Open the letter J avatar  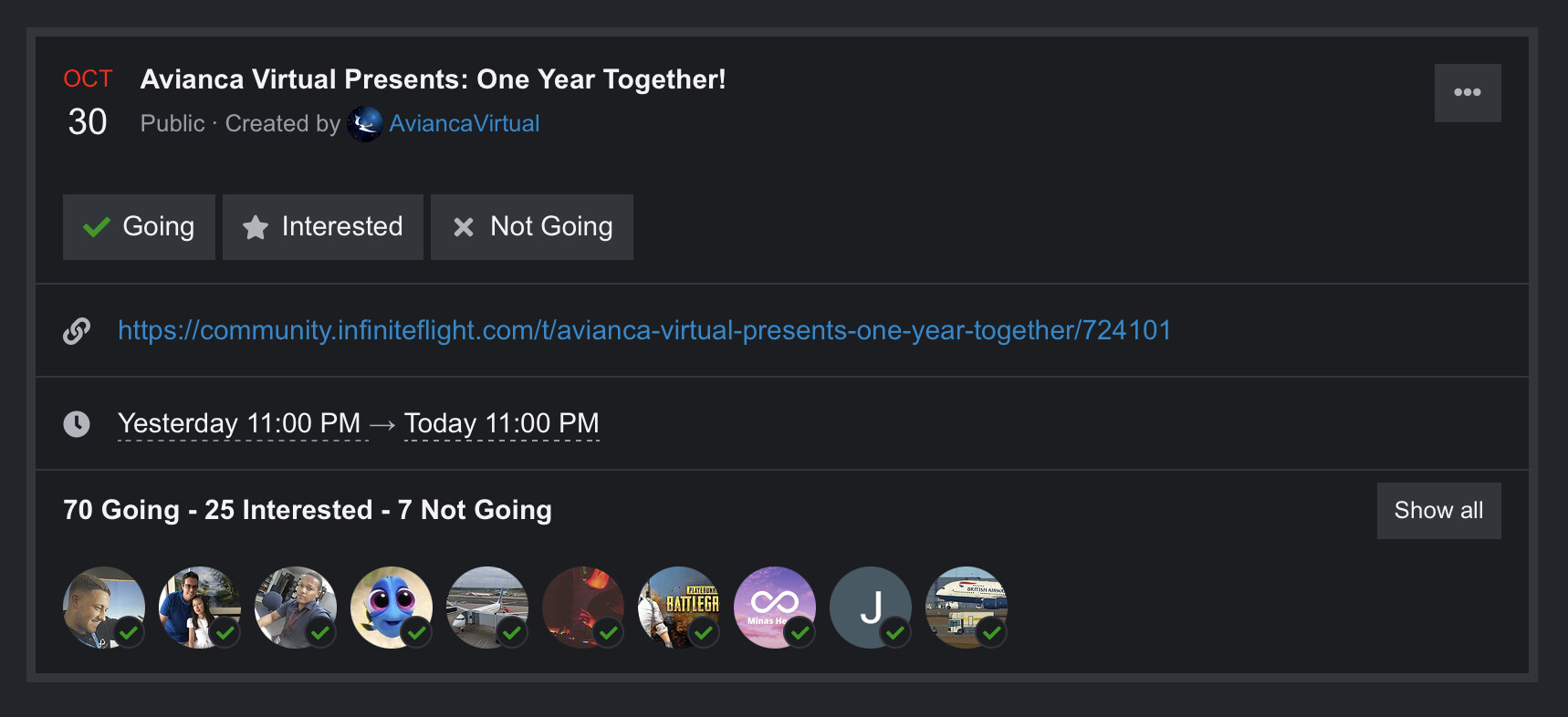pyautogui.click(x=870, y=608)
